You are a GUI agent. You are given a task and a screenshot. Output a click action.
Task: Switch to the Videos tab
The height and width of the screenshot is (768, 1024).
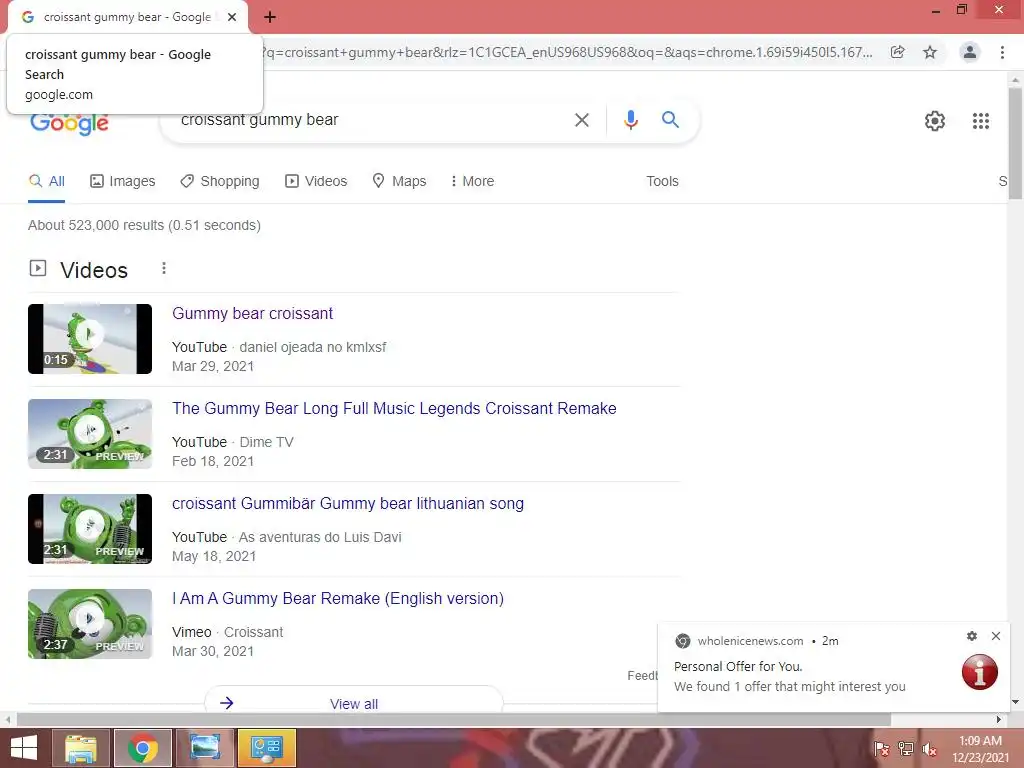click(x=316, y=182)
